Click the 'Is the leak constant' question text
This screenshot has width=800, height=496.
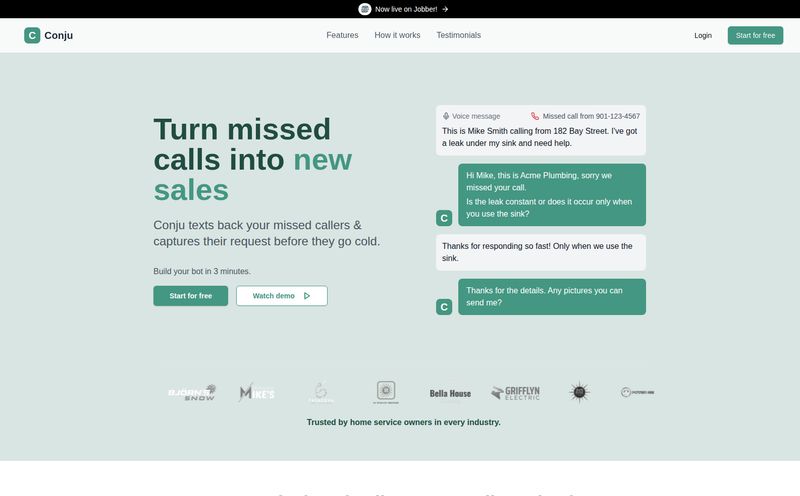click(549, 208)
